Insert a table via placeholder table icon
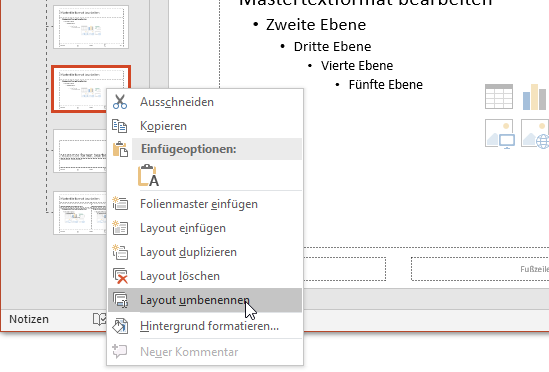The height and width of the screenshot is (372, 549). point(499,97)
